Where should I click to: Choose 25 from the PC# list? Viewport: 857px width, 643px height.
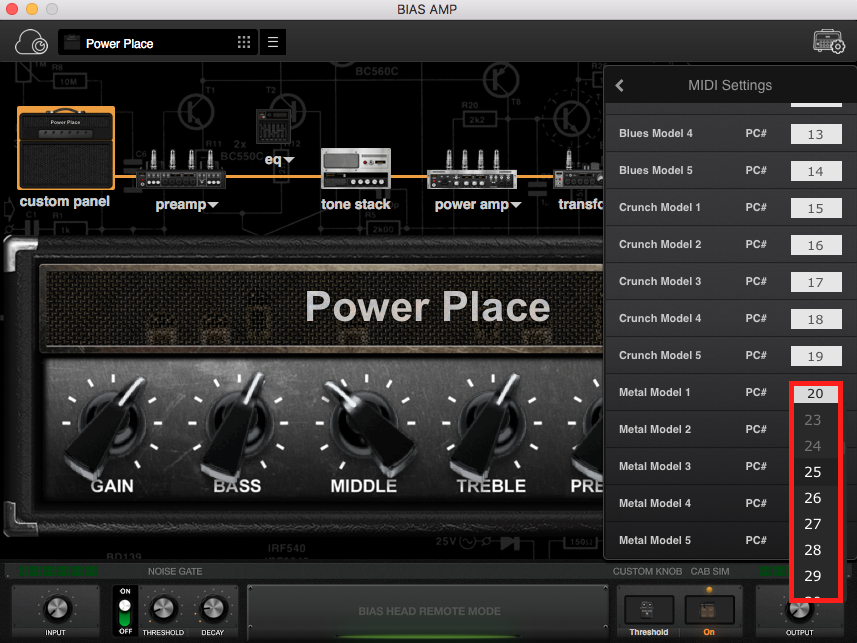tap(813, 472)
